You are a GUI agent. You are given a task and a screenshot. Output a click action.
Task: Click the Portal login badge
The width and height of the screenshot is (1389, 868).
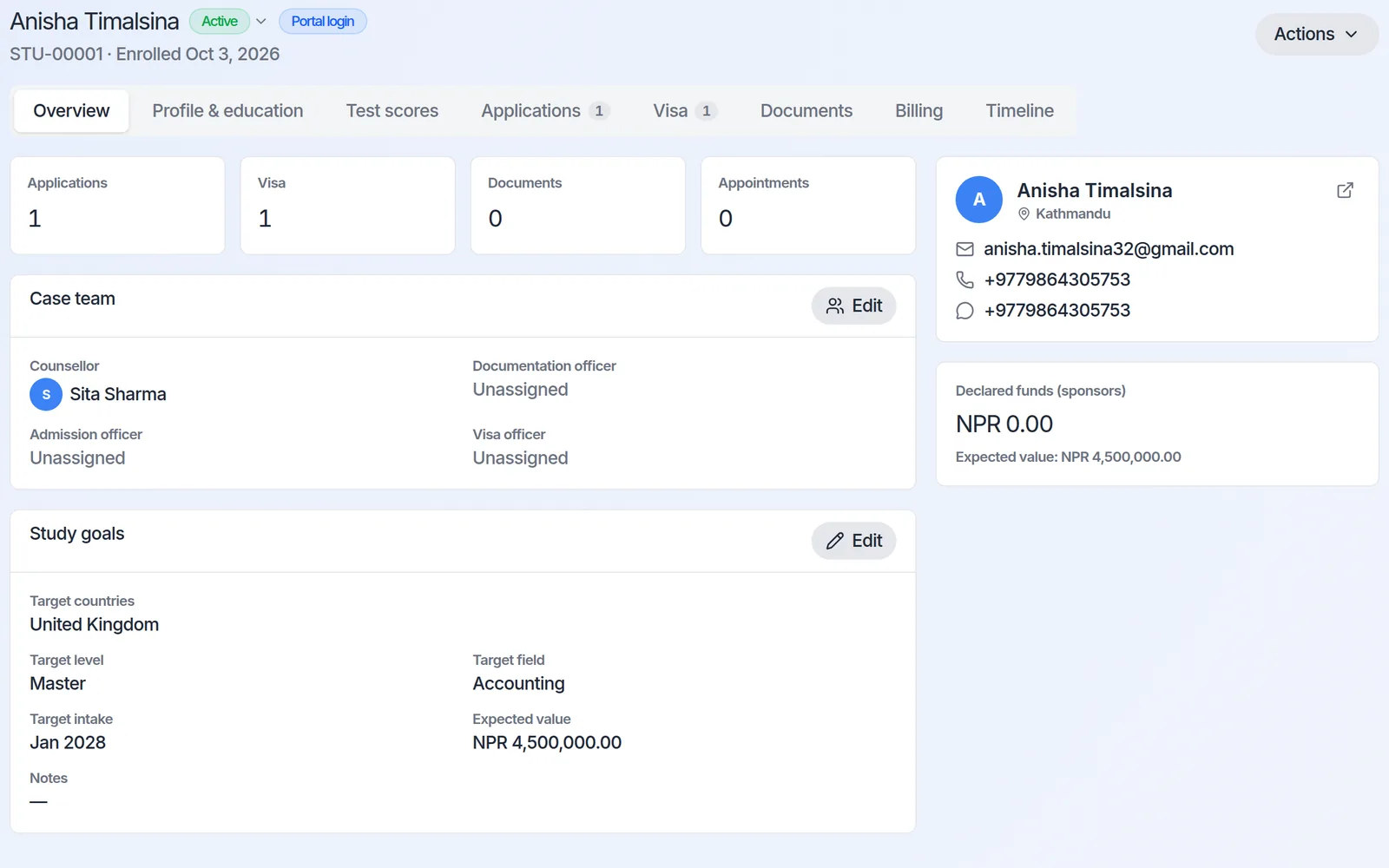(x=323, y=22)
